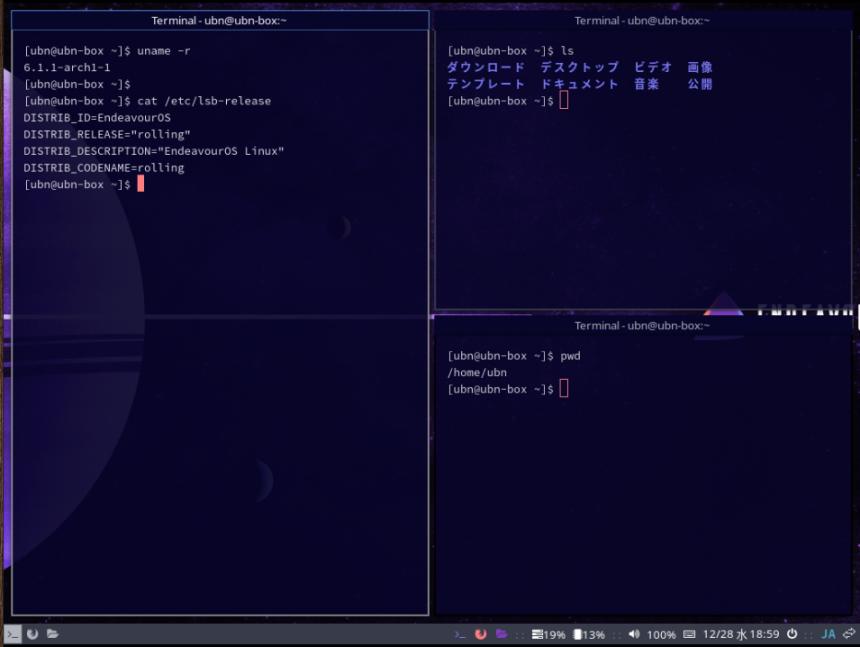Click the ls command line
This screenshot has height=647, width=860.
567,51
